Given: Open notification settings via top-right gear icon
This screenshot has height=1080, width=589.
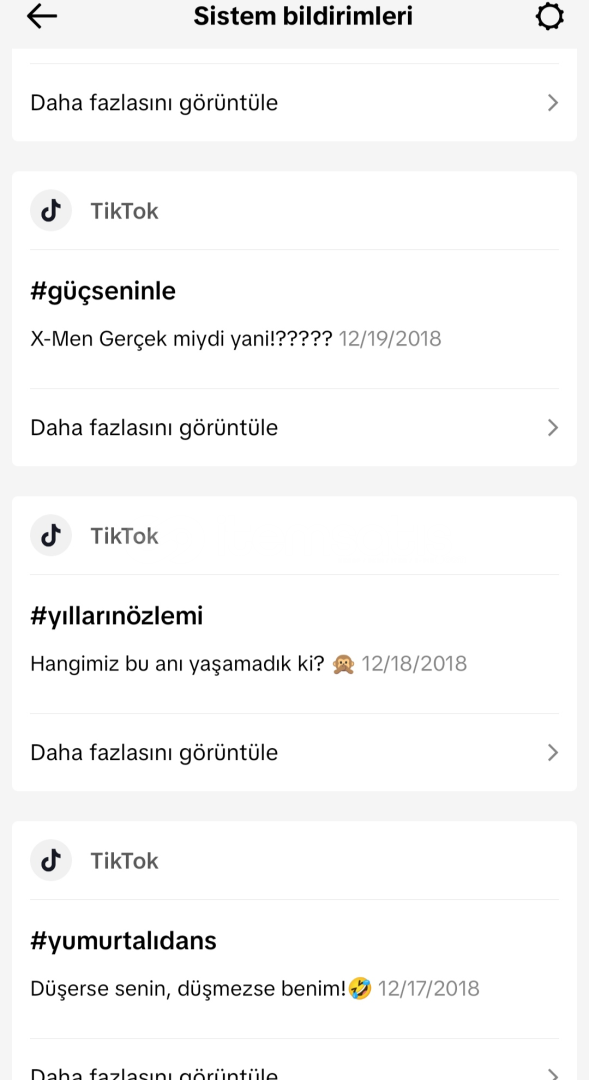Looking at the screenshot, I should coord(549,16).
